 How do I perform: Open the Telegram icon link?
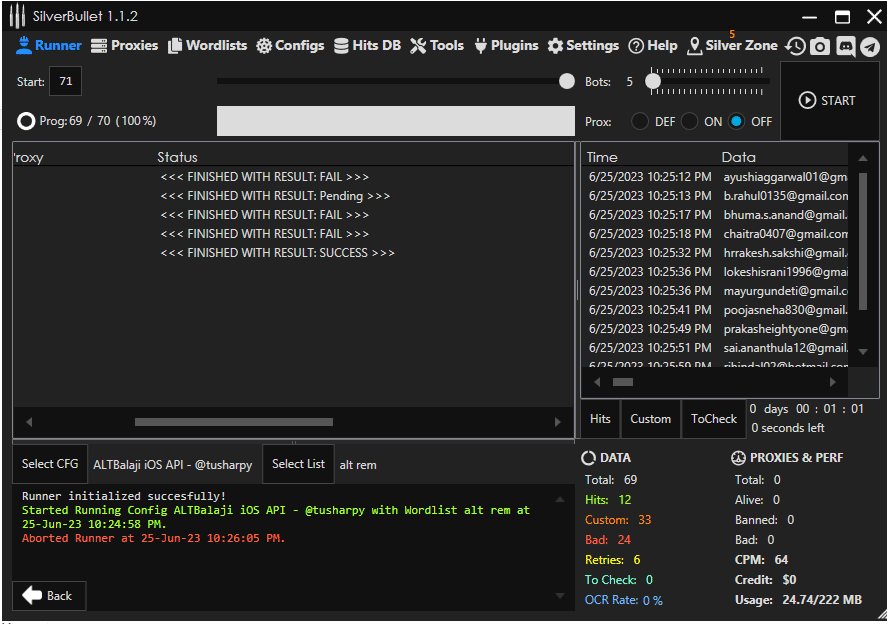coord(870,46)
